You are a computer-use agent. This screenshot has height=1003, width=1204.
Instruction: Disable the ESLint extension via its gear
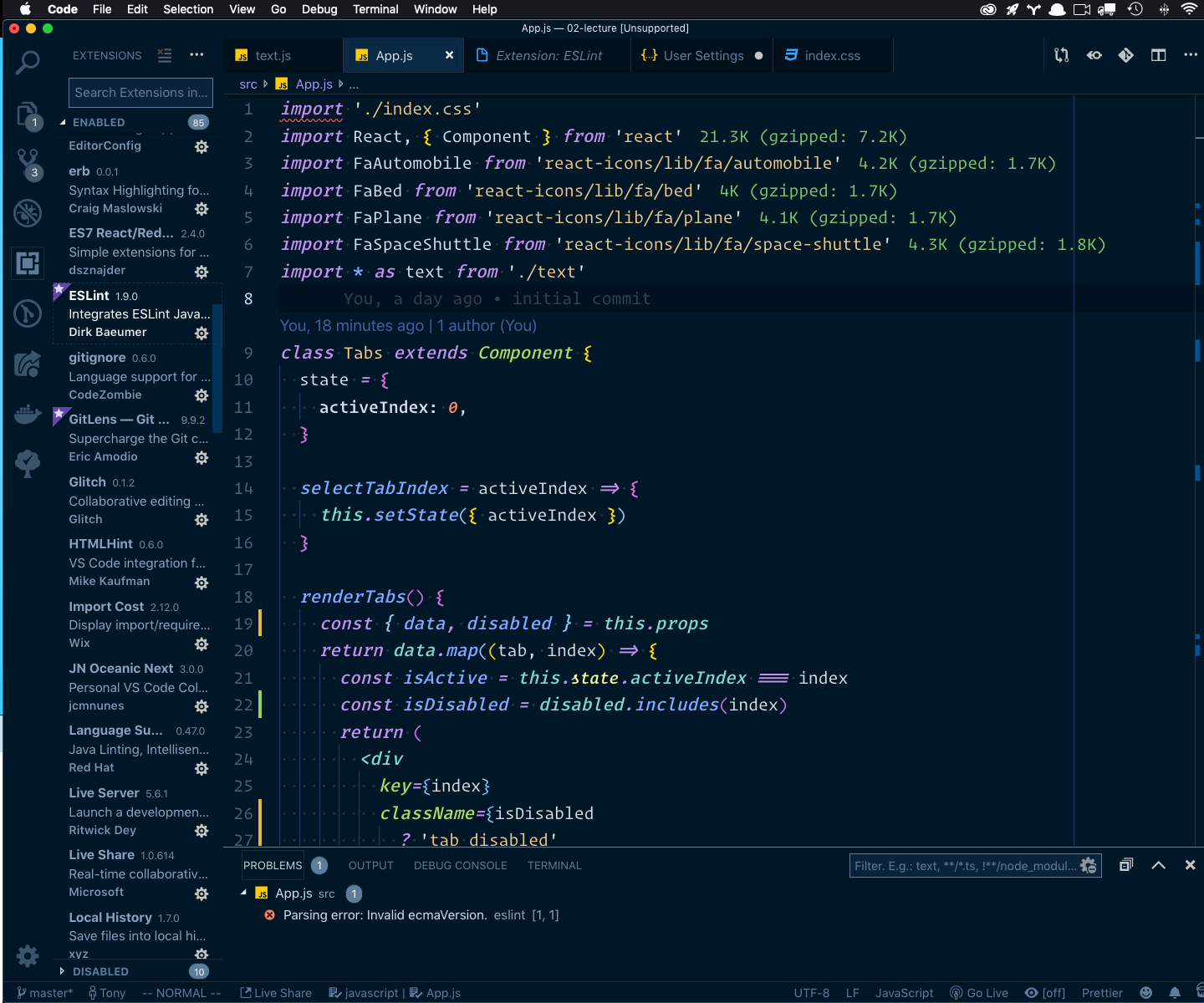[202, 333]
